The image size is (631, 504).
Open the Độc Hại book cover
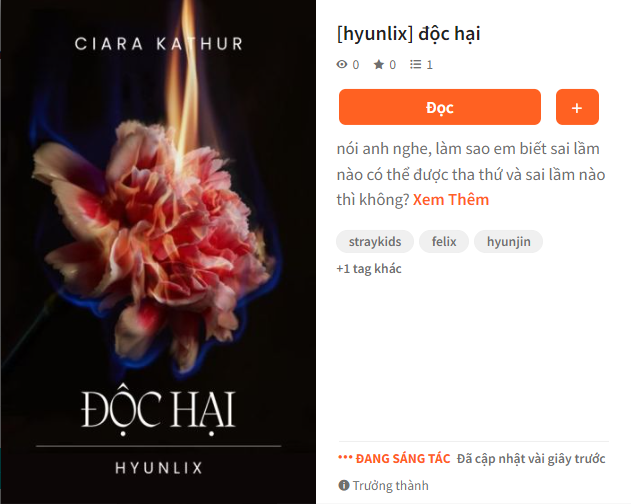pyautogui.click(x=158, y=252)
